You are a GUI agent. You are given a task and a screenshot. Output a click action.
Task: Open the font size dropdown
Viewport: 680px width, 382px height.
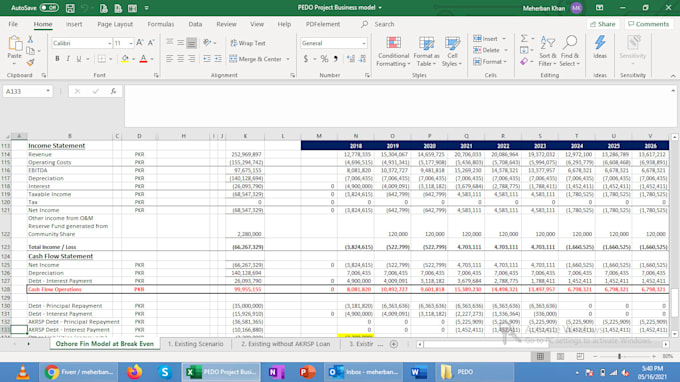coord(131,43)
